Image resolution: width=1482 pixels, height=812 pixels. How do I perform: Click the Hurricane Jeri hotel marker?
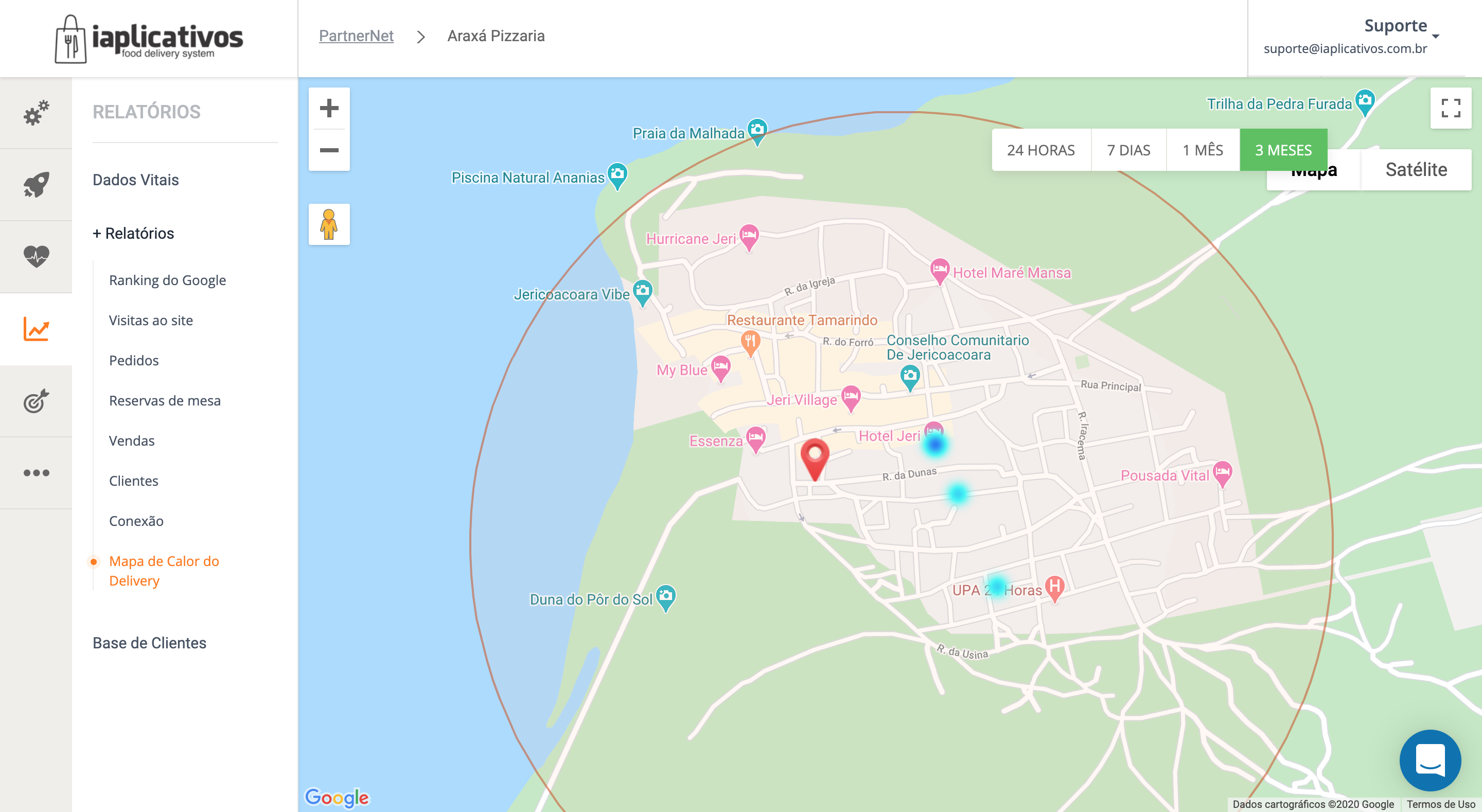click(749, 238)
